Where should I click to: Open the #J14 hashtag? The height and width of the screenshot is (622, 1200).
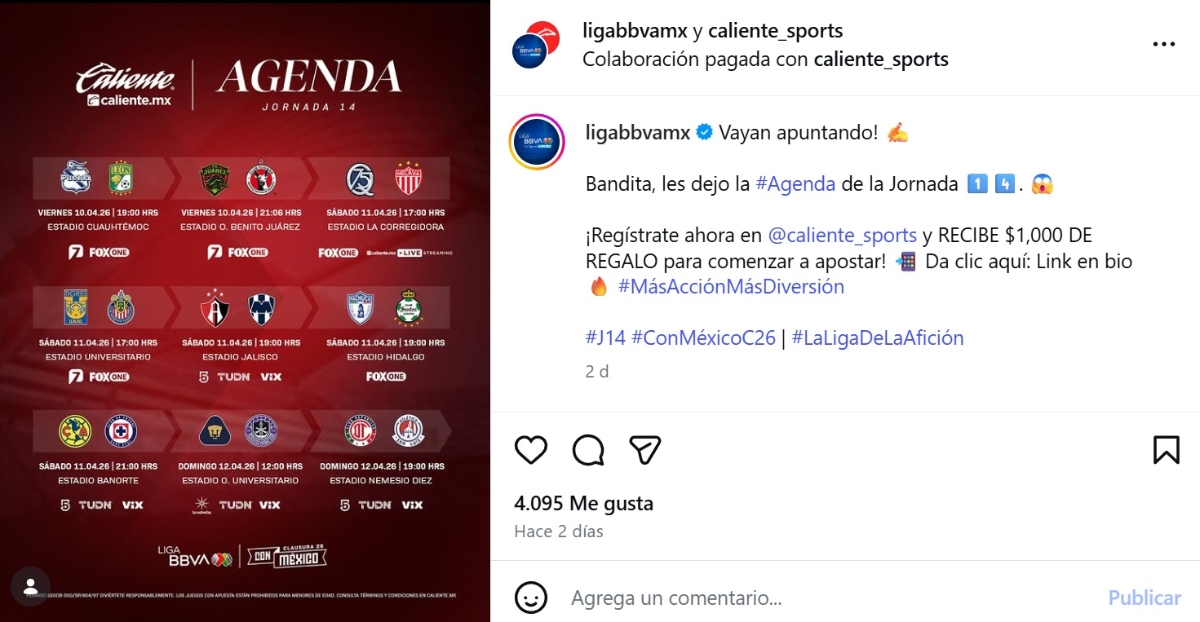click(x=606, y=338)
